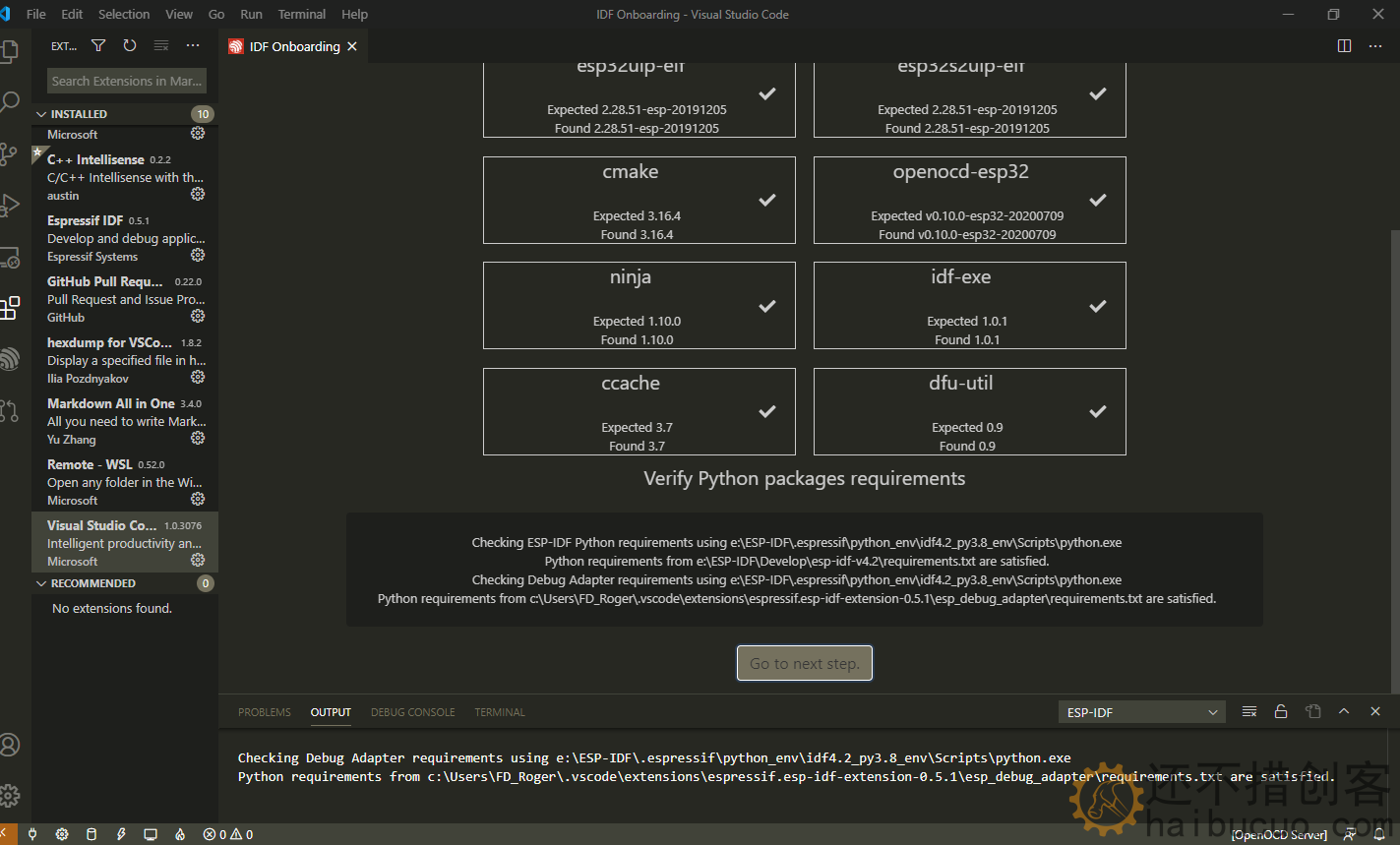Select the OUTPUT panel tab
The width and height of the screenshot is (1400, 845).
pyautogui.click(x=331, y=712)
